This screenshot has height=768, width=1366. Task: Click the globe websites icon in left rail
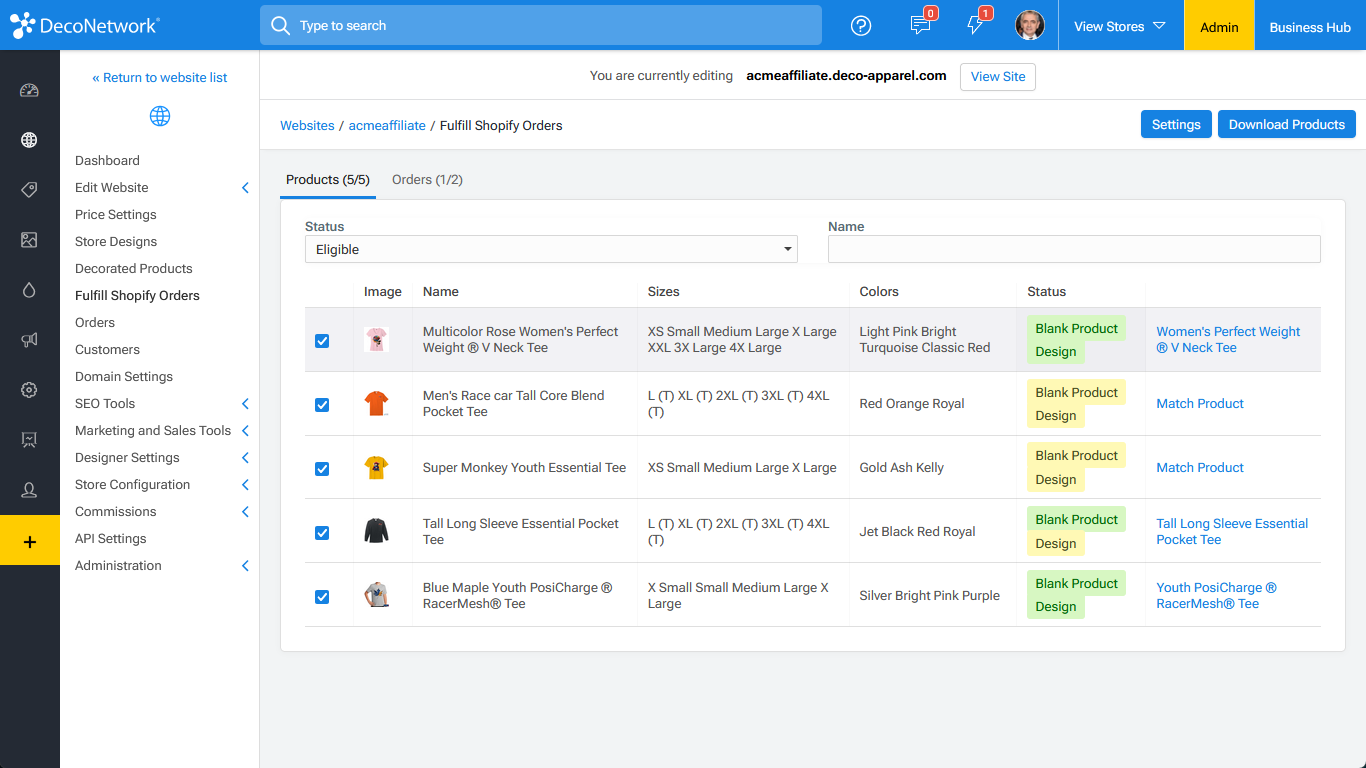pyautogui.click(x=29, y=140)
